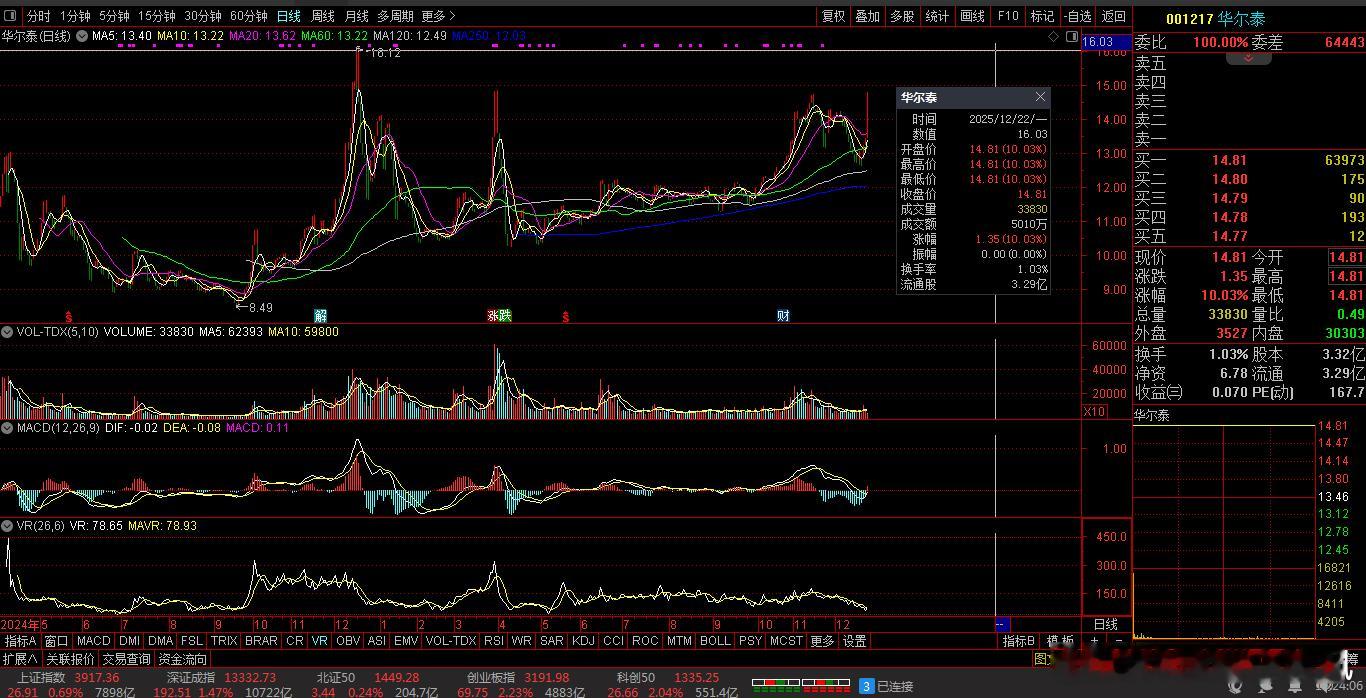Click the 涨跌 marker icon below the chart
The height and width of the screenshot is (698, 1366).
[x=499, y=316]
